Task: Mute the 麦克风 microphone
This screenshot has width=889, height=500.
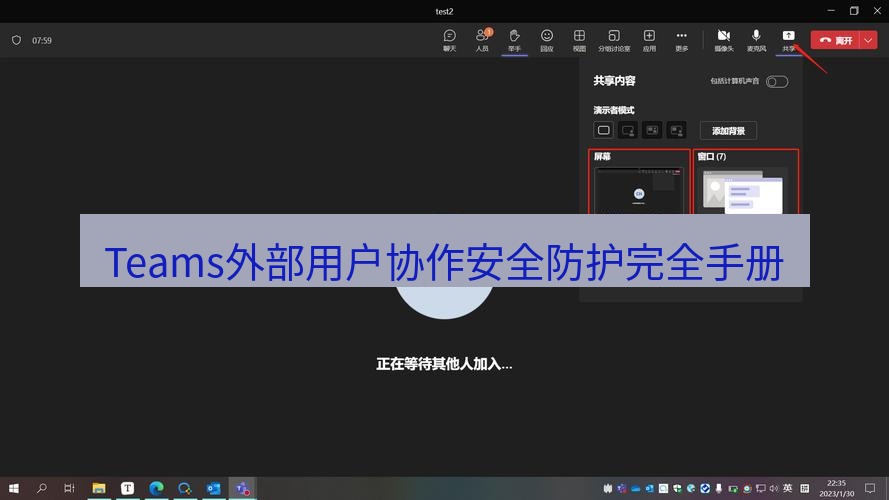Action: click(756, 40)
